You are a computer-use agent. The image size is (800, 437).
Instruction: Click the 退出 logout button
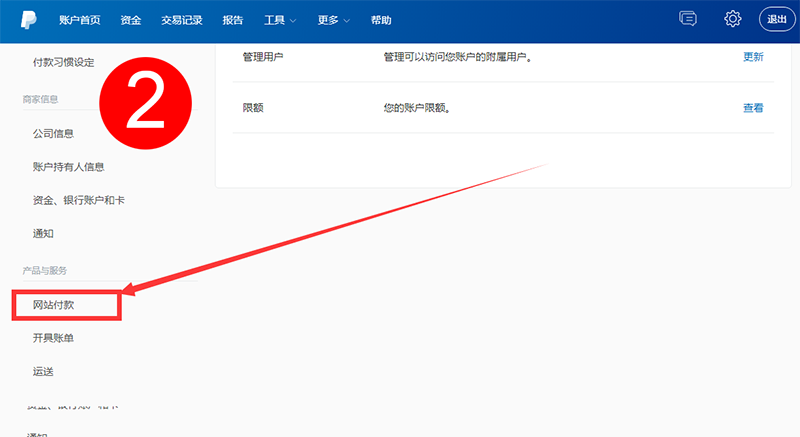point(777,20)
